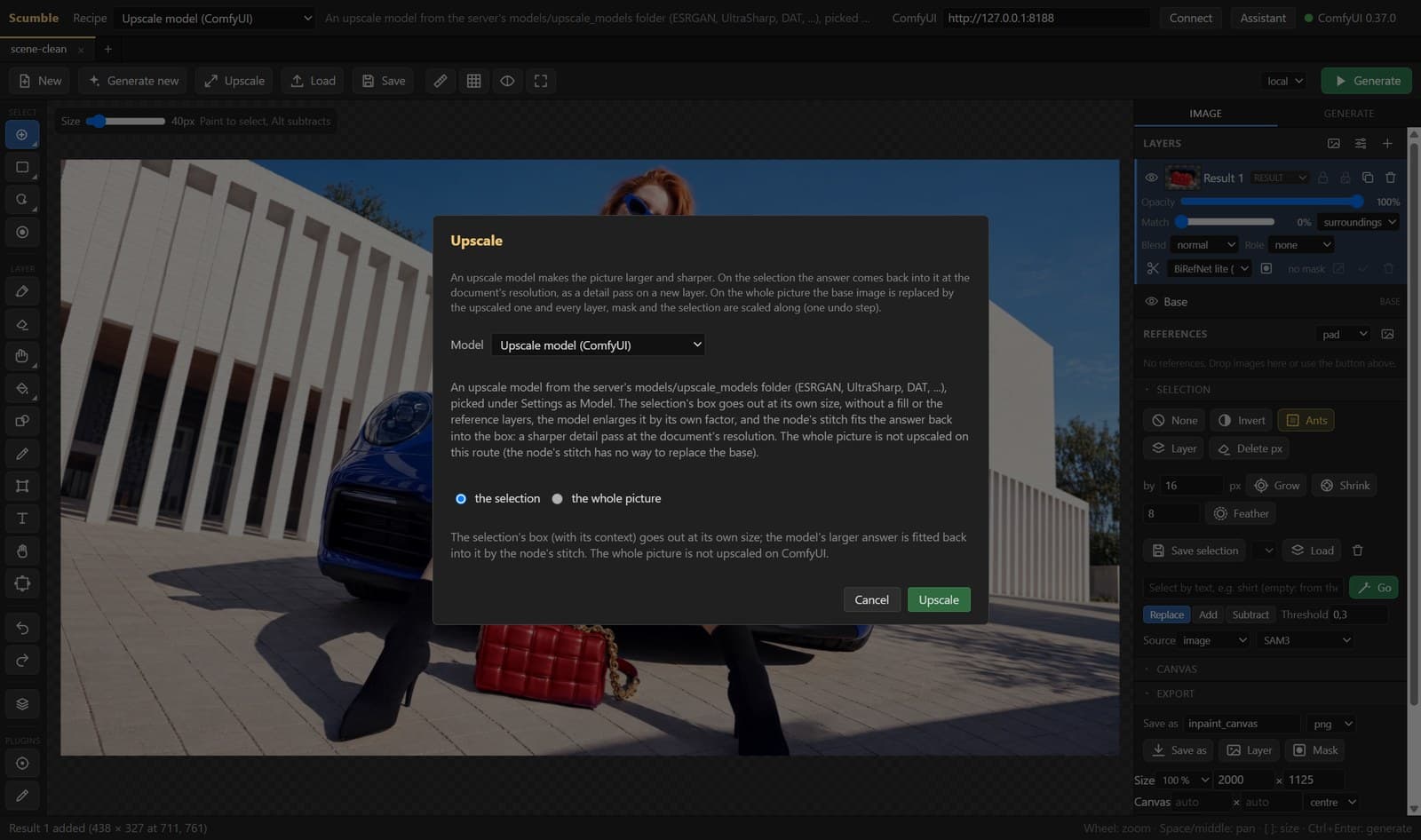Viewport: 1421px width, 840px height.
Task: Select the scene-clean document tab
Action: click(x=39, y=50)
